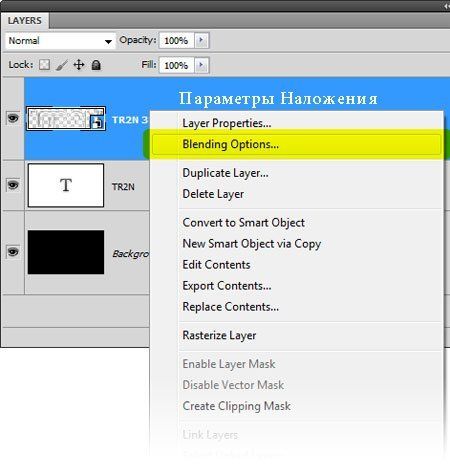Click the TR2N text layer name
450x475 pixels.
[123, 187]
